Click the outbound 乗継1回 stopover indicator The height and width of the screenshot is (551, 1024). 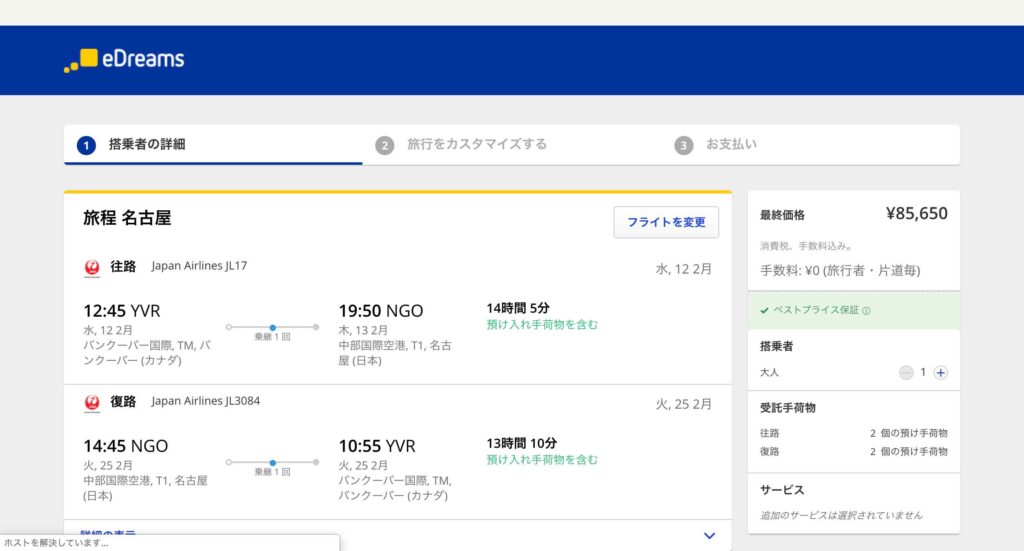point(272,329)
